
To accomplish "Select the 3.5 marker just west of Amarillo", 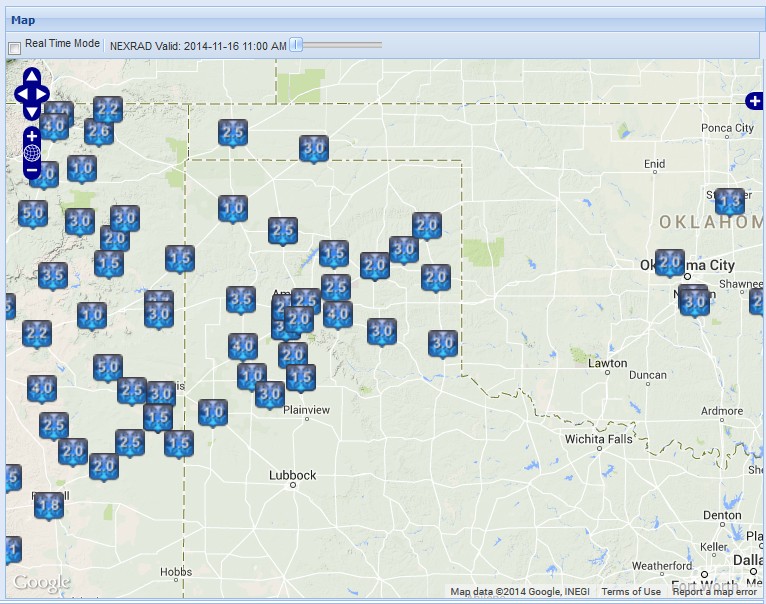I will pyautogui.click(x=241, y=300).
